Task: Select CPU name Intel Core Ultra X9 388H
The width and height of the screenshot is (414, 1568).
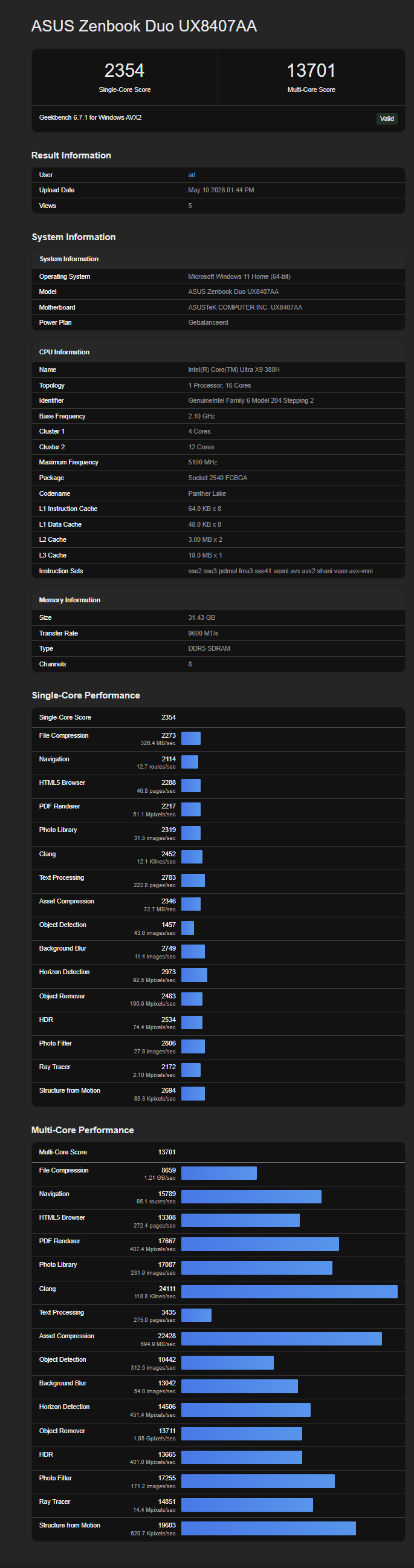Action: pyautogui.click(x=233, y=369)
